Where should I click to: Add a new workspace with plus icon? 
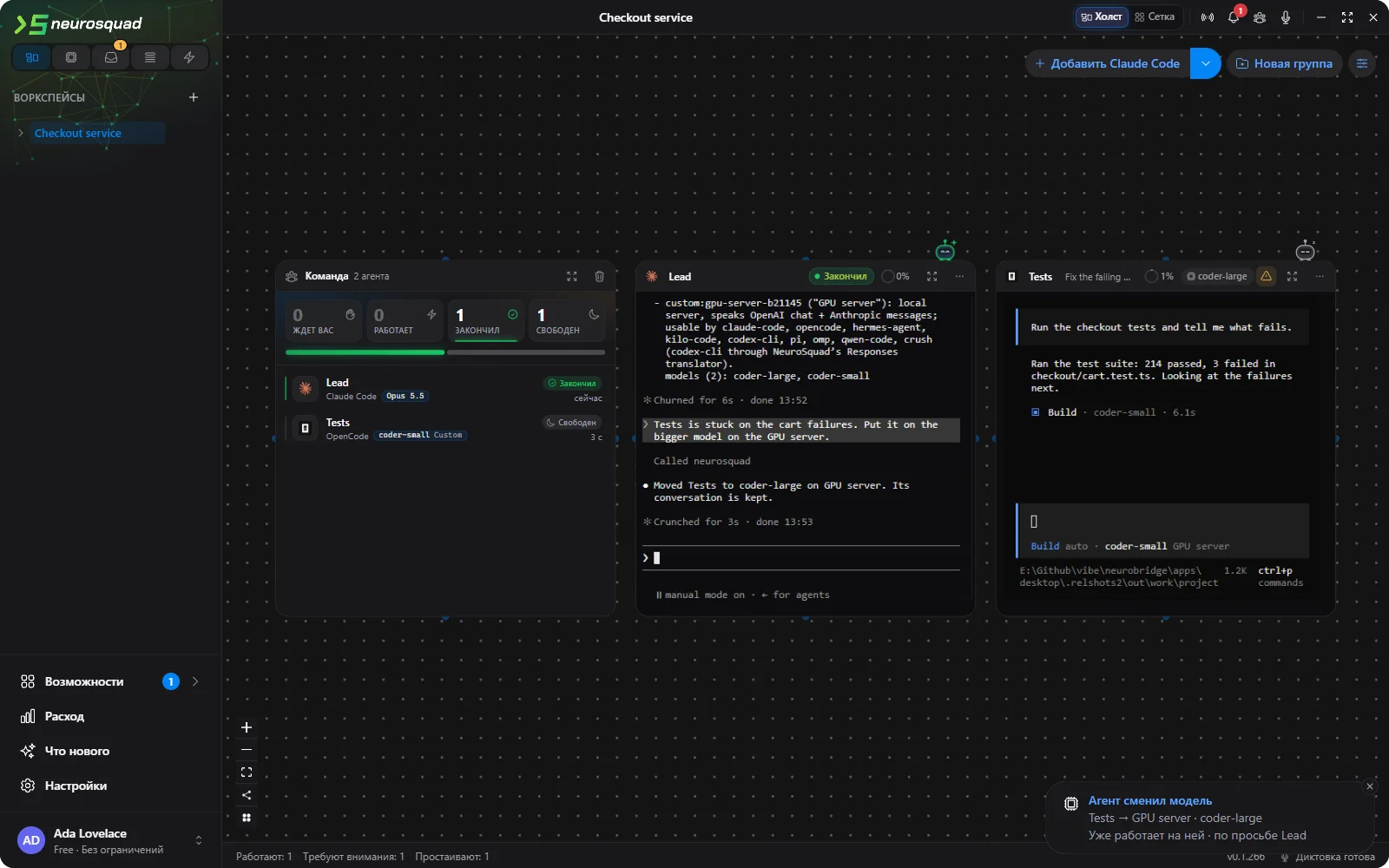tap(194, 97)
